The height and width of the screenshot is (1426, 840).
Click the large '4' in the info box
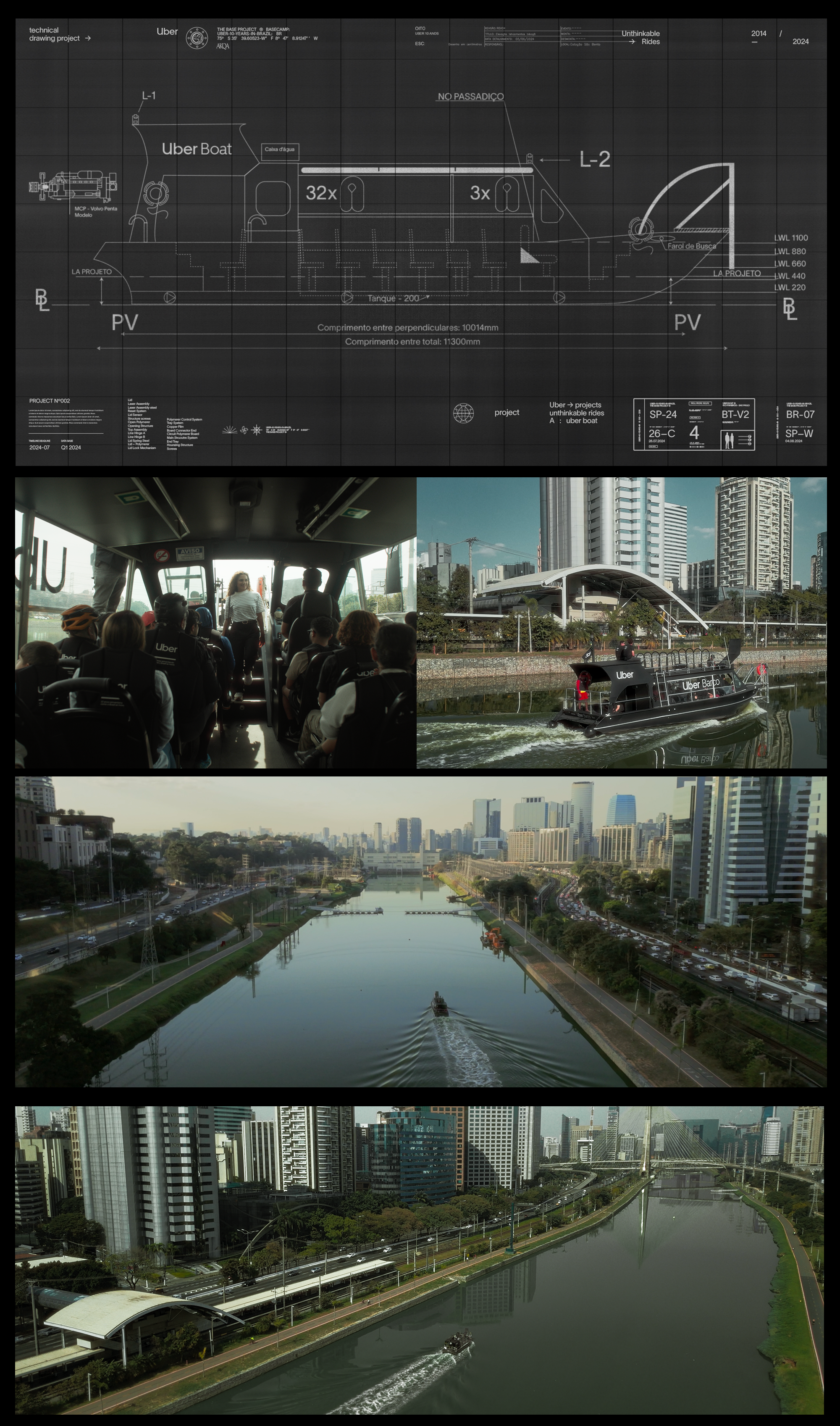pos(694,433)
